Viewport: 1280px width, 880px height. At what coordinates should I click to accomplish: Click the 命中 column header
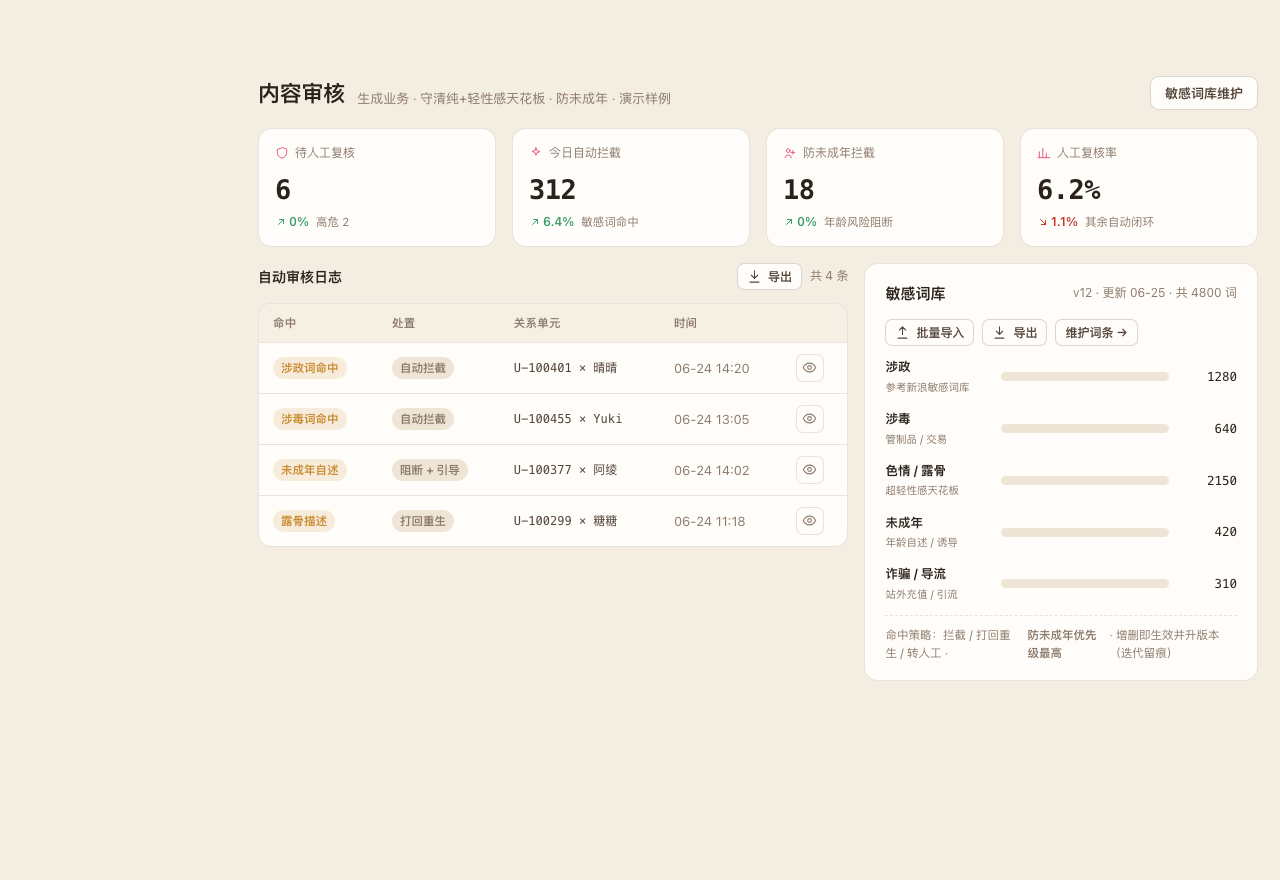(285, 323)
